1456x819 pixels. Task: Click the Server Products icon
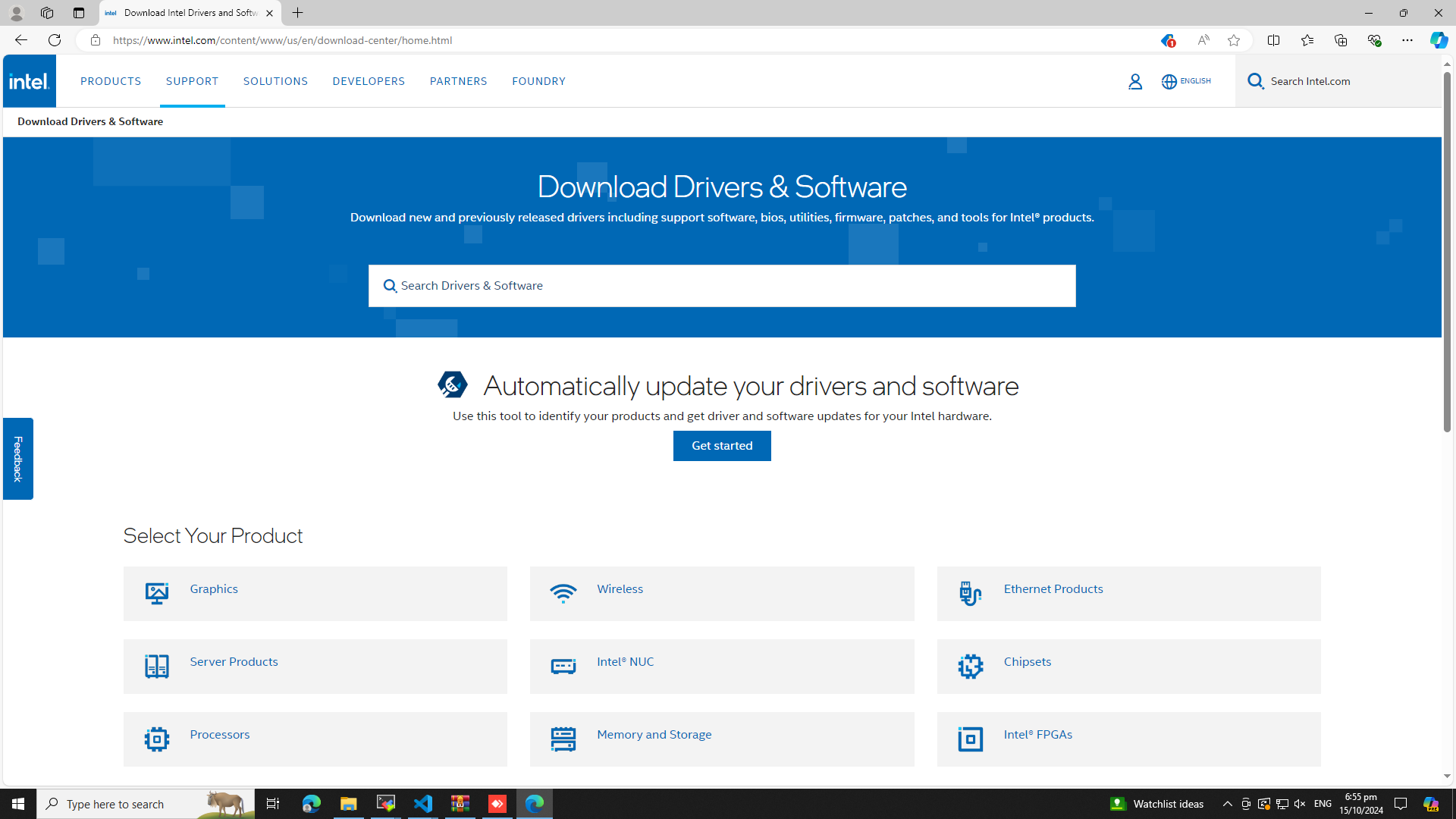(x=157, y=666)
